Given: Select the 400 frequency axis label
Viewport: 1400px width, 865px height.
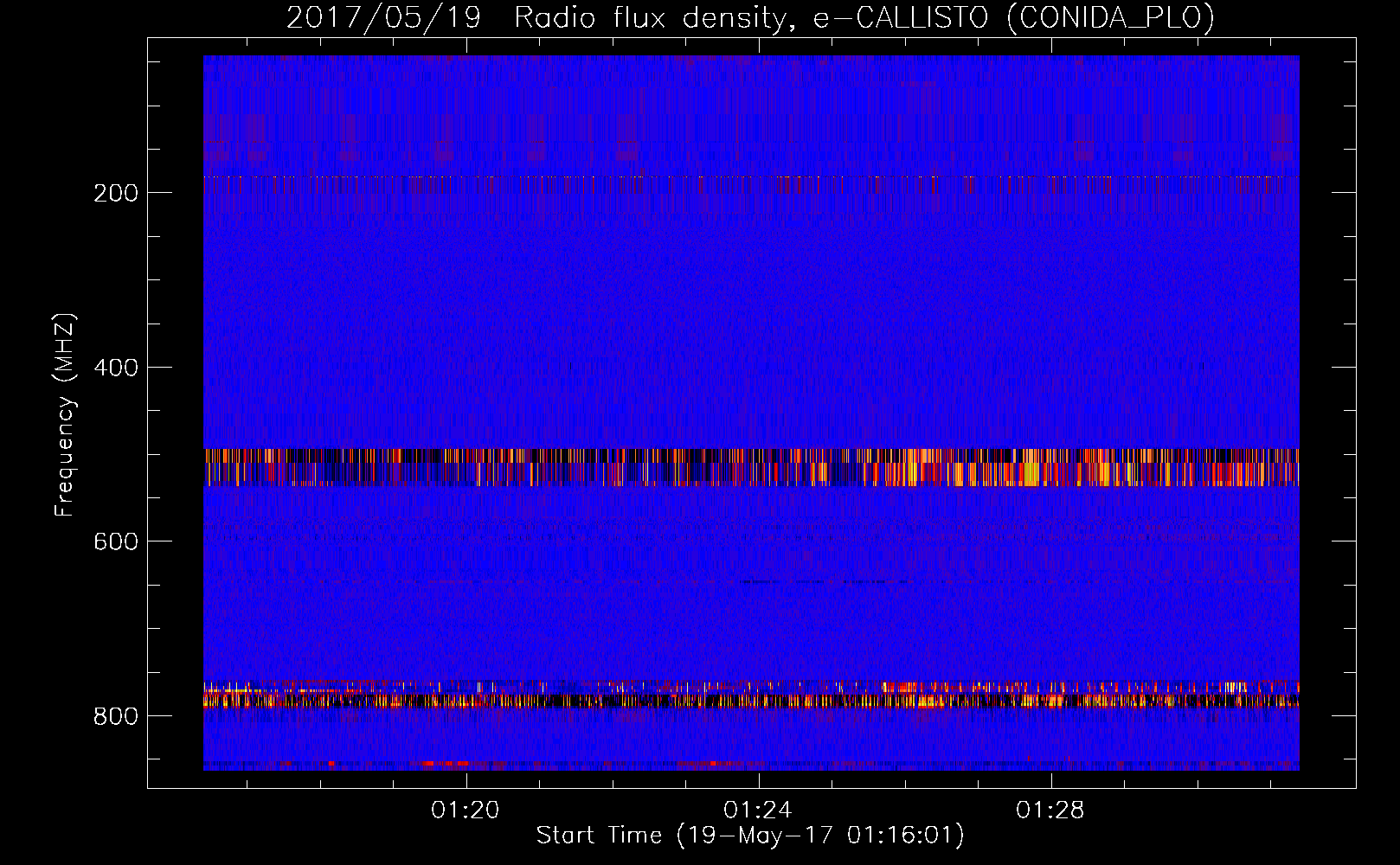Looking at the screenshot, I should 116,368.
